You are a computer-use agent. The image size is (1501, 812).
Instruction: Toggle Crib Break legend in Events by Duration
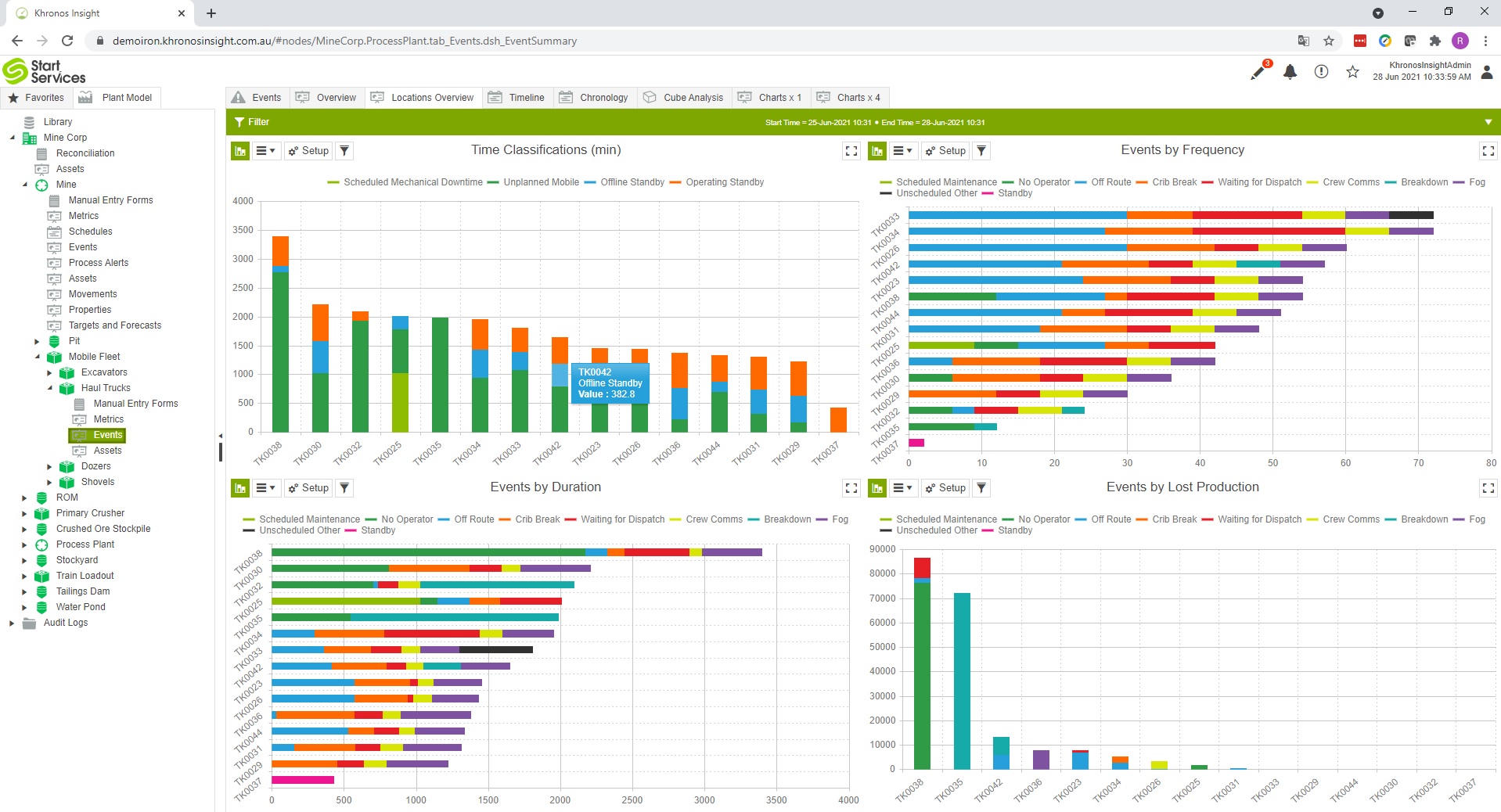coord(529,519)
